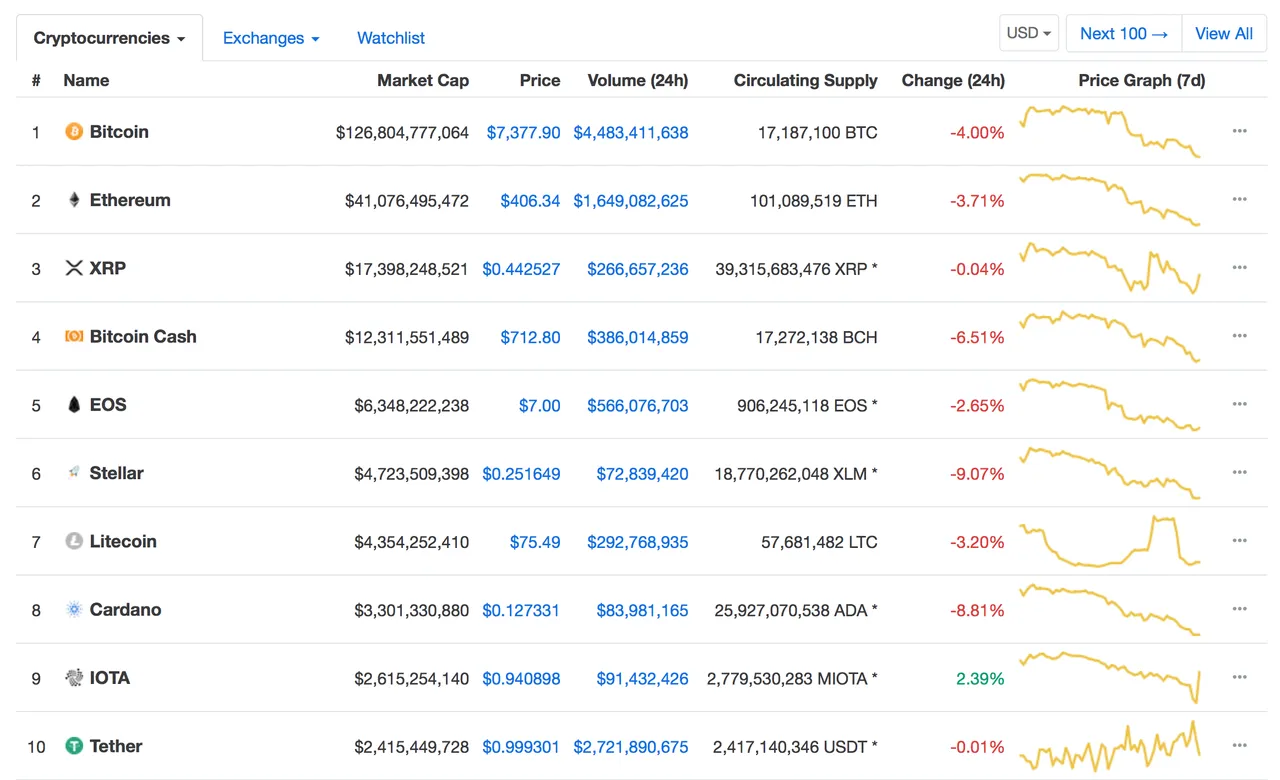Sort by Volume (24h) column header
Screen dimensions: 1280x780
pyautogui.click(x=638, y=80)
